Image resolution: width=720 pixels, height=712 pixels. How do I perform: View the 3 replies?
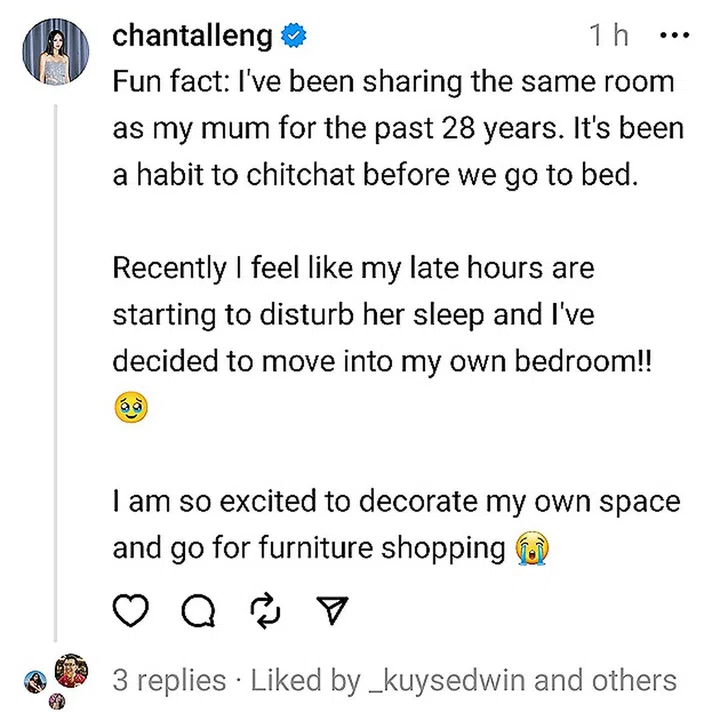coord(169,681)
